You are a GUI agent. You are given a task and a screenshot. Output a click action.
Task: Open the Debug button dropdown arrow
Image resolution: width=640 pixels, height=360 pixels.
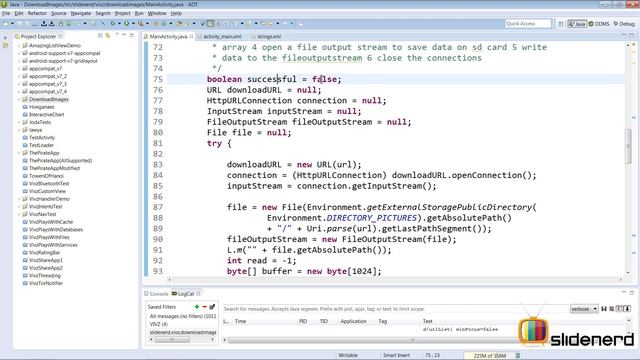[x=119, y=23]
